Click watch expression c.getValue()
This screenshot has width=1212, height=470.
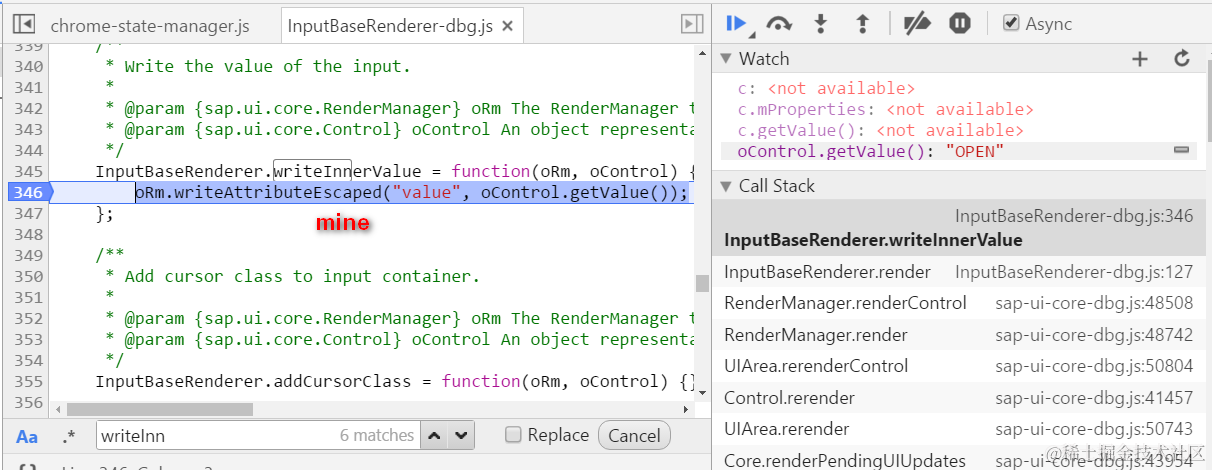pos(795,130)
